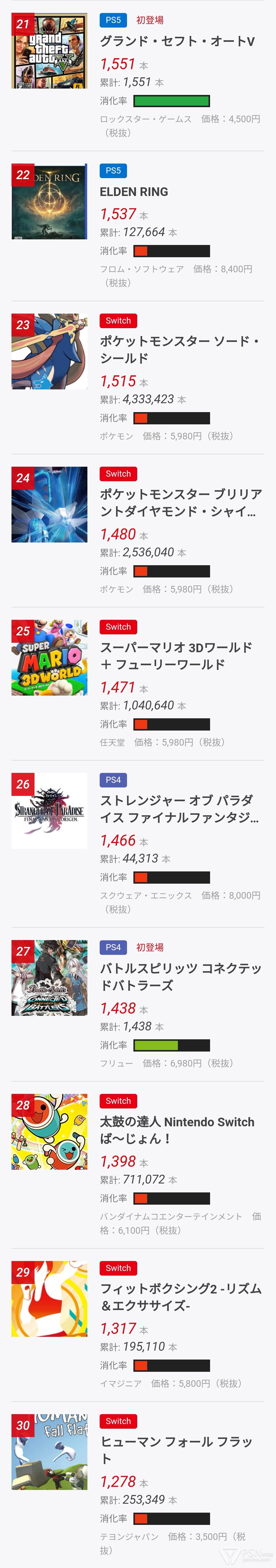This screenshot has width=276, height=1568.
Task: Open the ELDEN RING cover image
Action: point(49,202)
